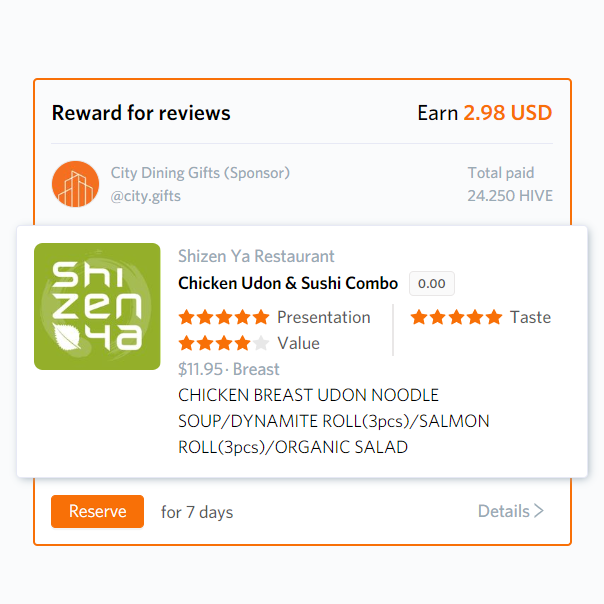Select Chicken Udon & Sushi Combo title
The image size is (604, 604).
[x=288, y=283]
